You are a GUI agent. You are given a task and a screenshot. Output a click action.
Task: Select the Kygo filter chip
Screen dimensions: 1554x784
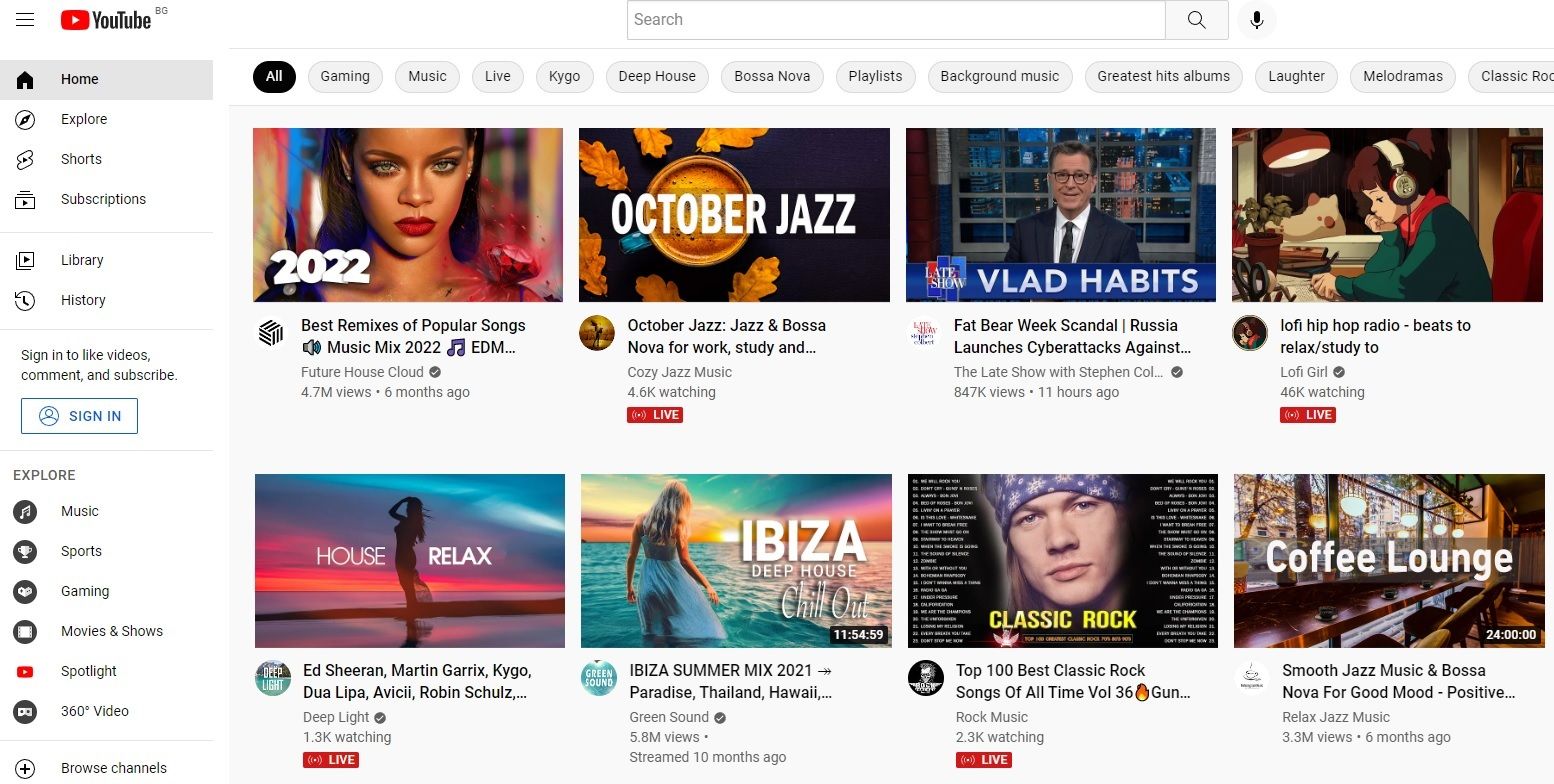pos(565,77)
